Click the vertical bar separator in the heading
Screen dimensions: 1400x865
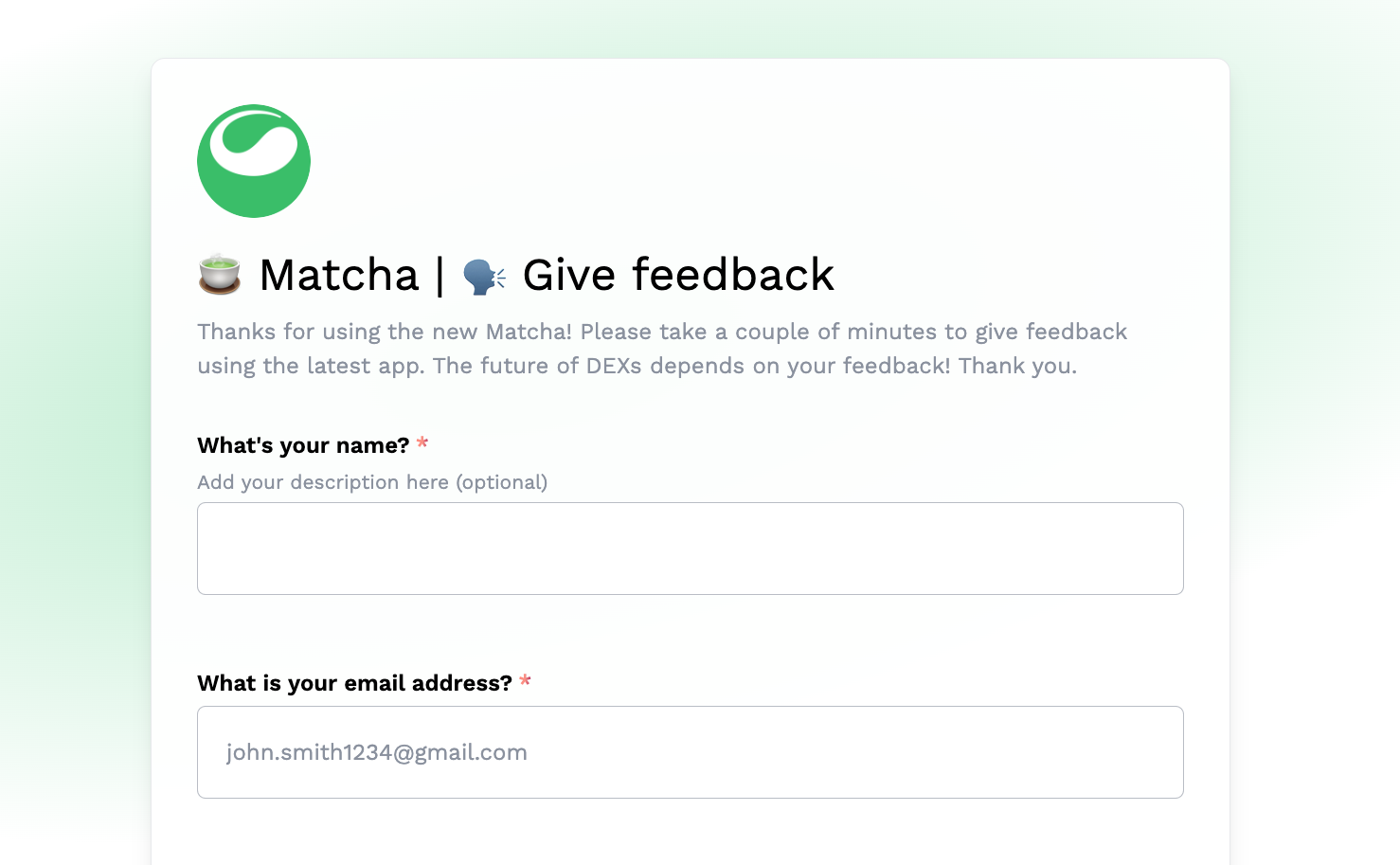coord(440,276)
